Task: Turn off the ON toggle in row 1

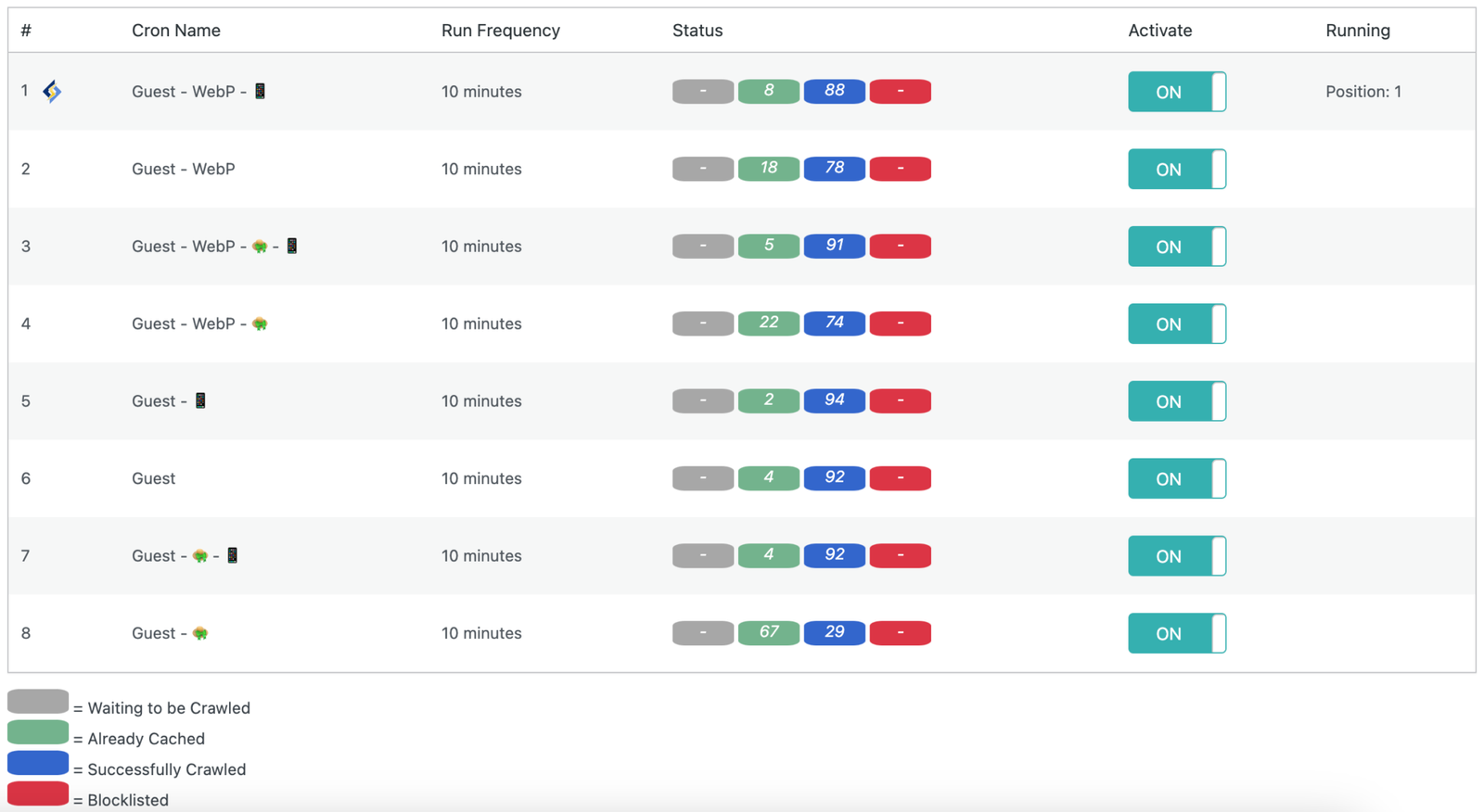Action: point(1176,92)
